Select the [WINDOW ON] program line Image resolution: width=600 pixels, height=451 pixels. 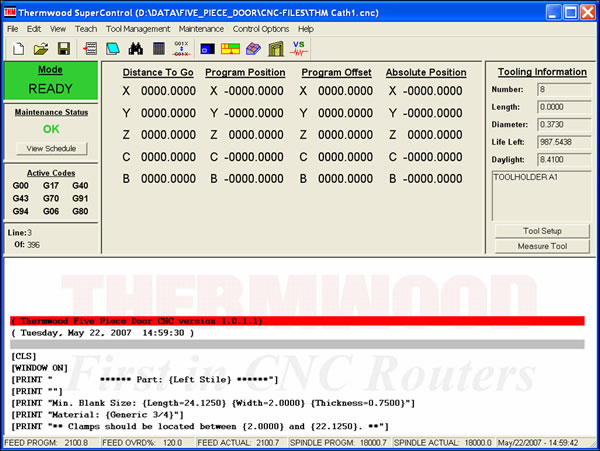click(x=39, y=368)
